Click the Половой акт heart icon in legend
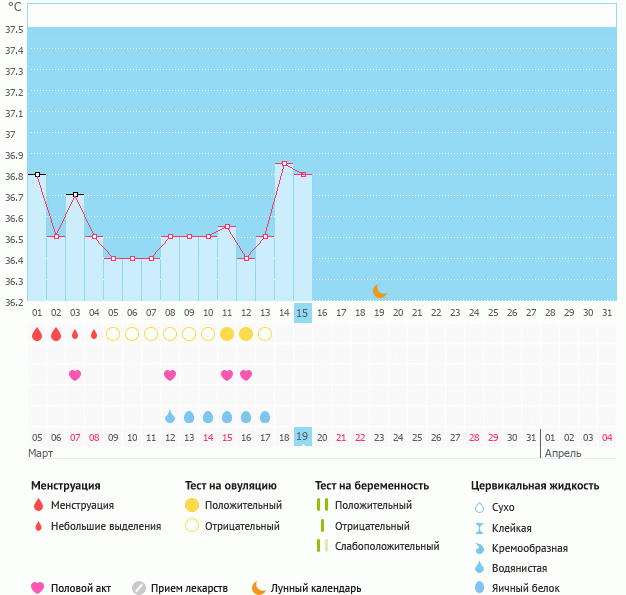Viewport: 626px width, 595px height. point(38,588)
